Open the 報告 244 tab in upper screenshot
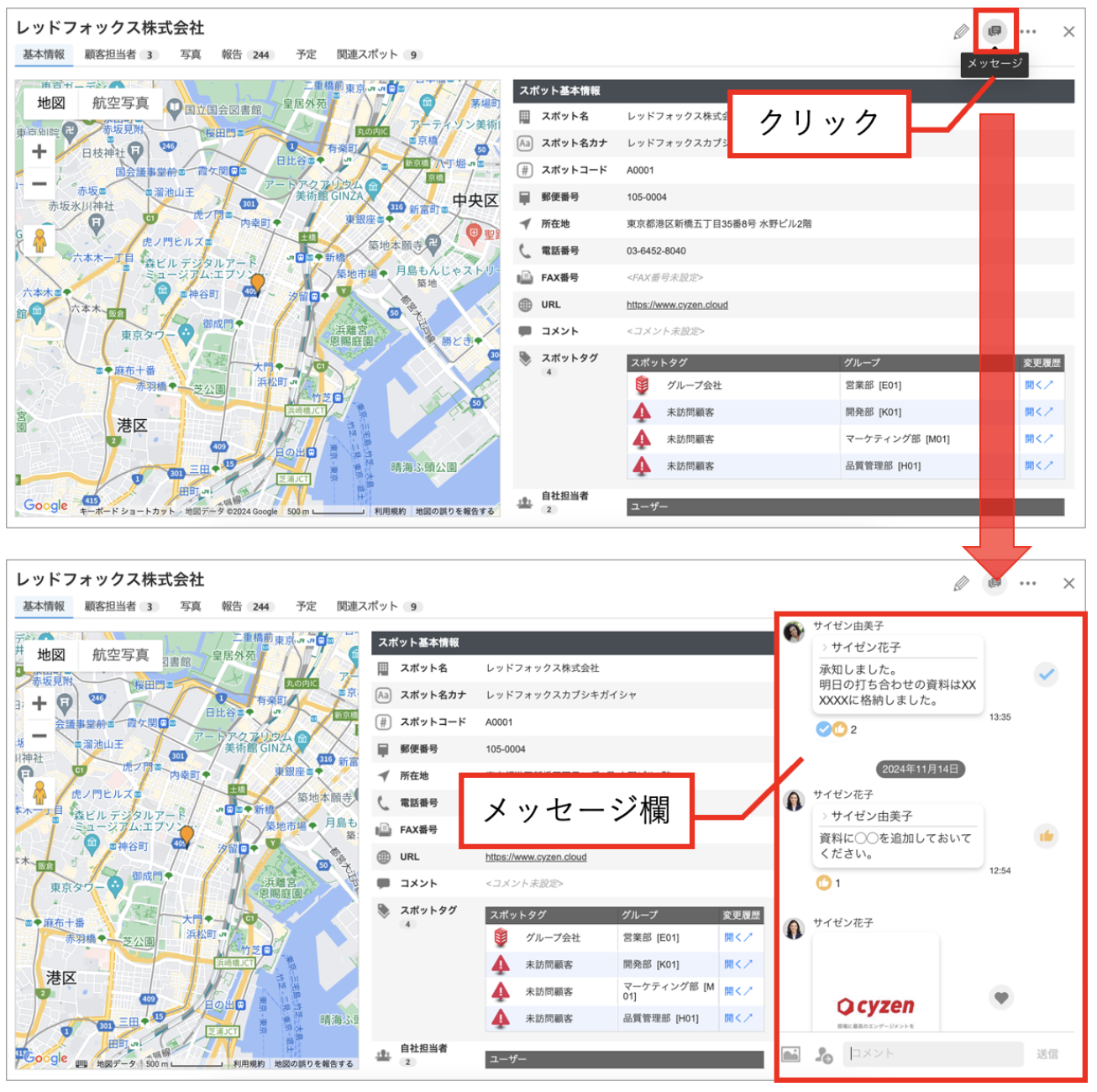The image size is (1097, 1092). coord(246,55)
